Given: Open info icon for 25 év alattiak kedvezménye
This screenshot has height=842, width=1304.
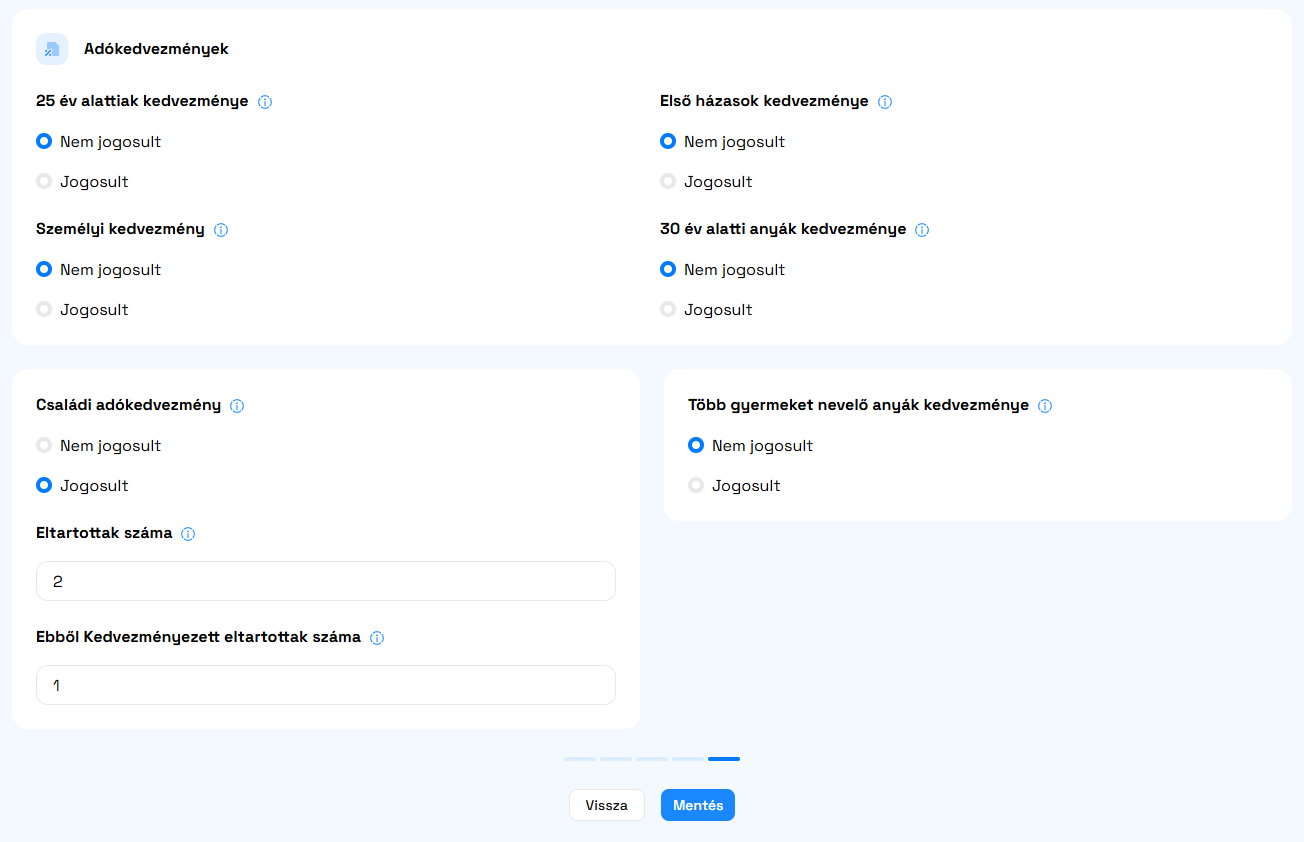Looking at the screenshot, I should pos(265,102).
